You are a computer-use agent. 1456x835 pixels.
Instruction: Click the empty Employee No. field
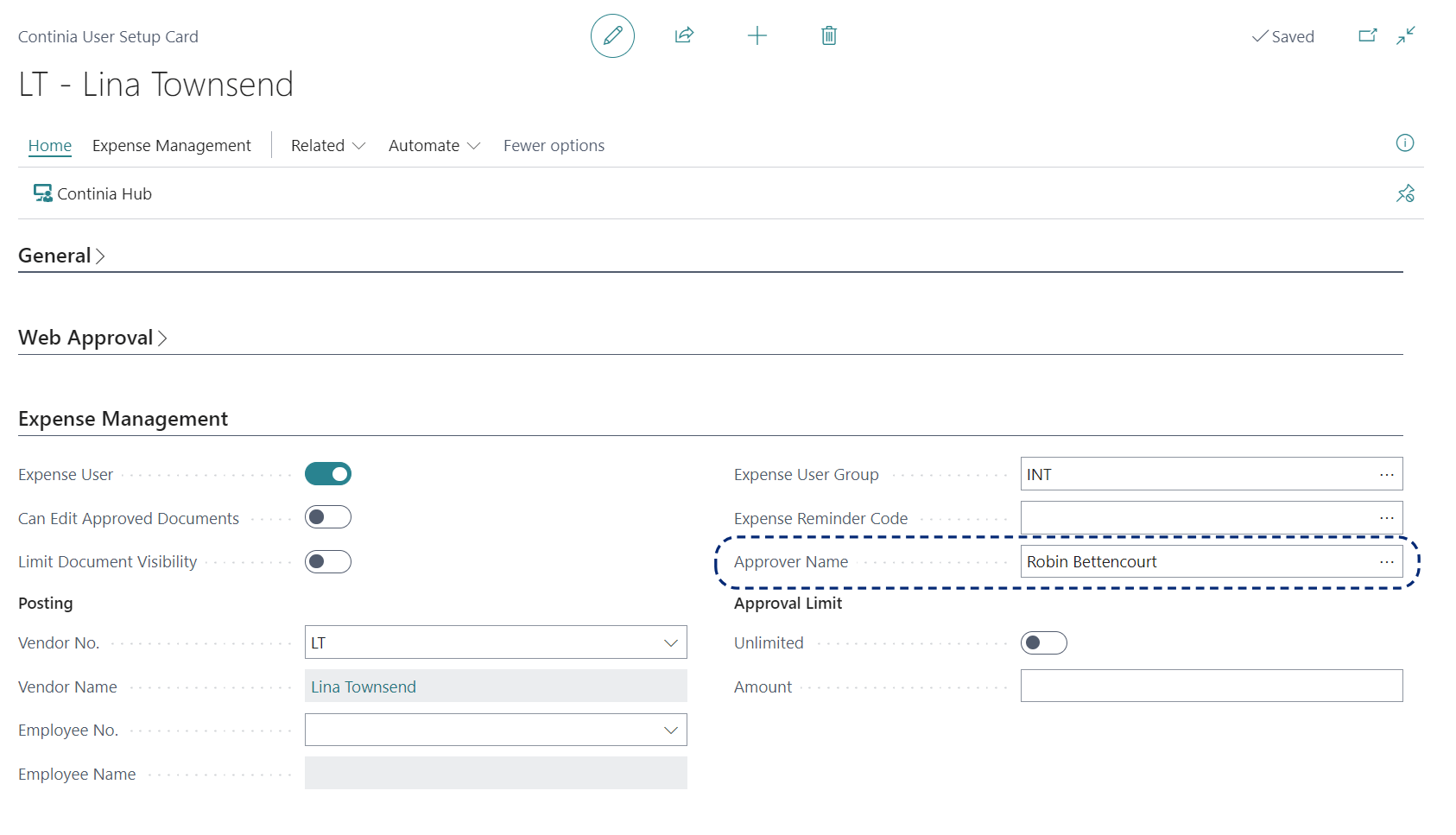tap(496, 731)
